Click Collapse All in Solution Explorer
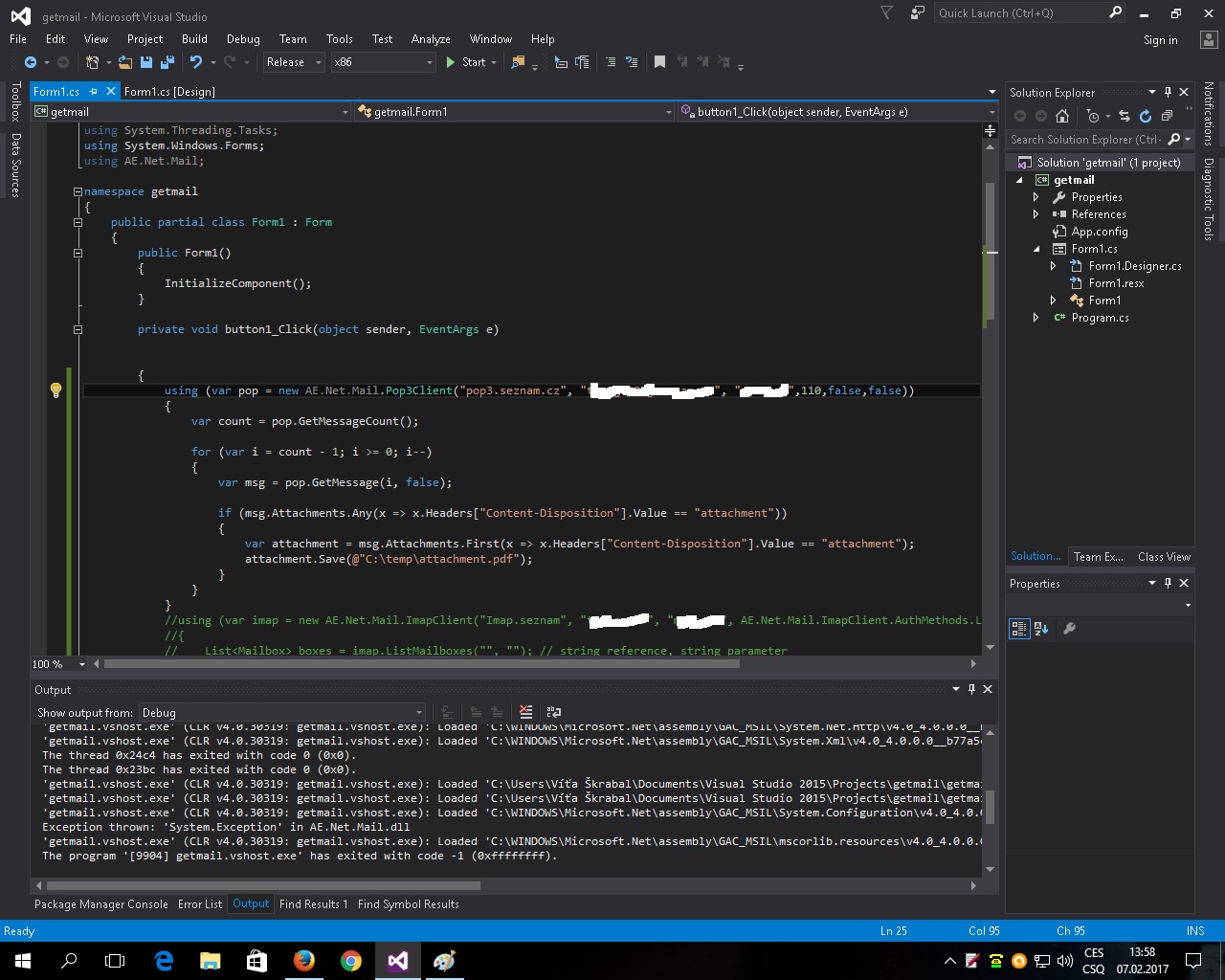1225x980 pixels. pos(1166,116)
